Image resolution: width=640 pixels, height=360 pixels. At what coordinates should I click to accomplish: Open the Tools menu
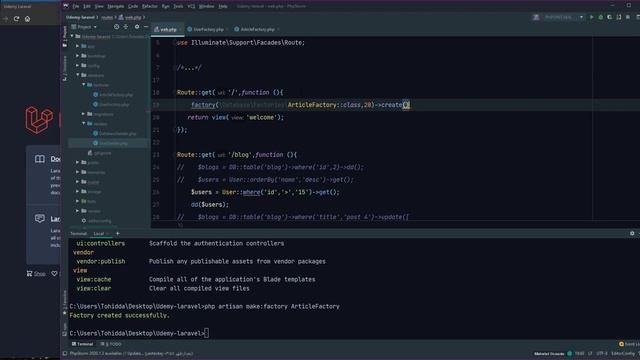(x=178, y=6)
